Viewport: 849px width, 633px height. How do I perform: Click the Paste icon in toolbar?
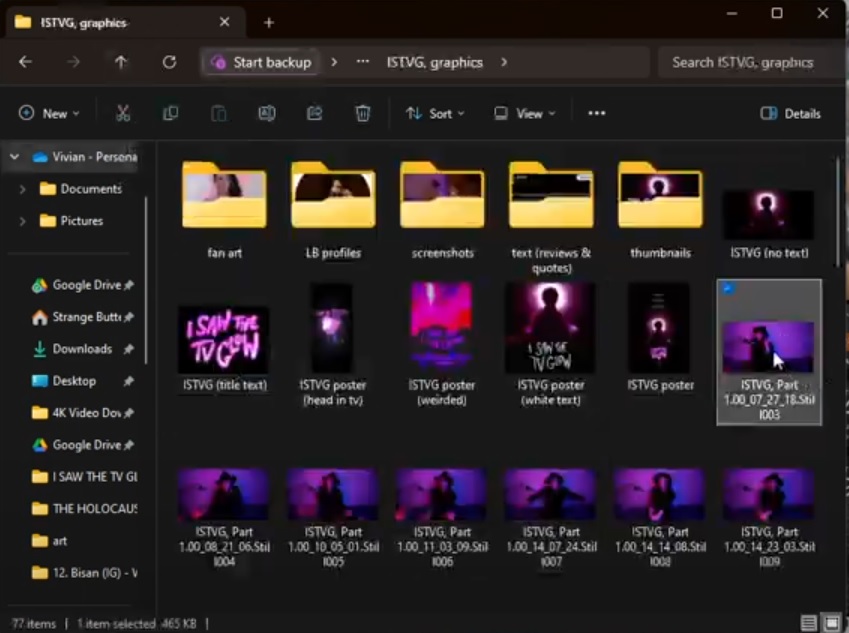[219, 113]
